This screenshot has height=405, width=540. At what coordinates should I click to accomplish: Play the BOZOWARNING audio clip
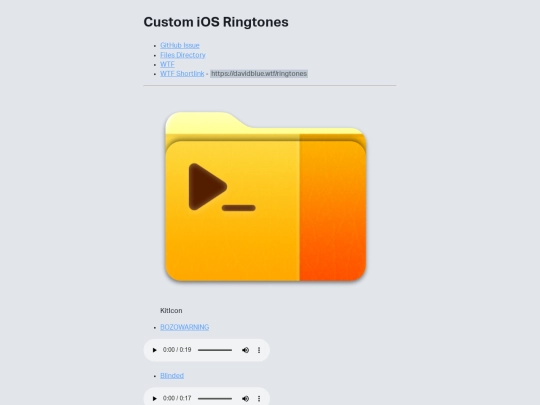click(x=154, y=350)
